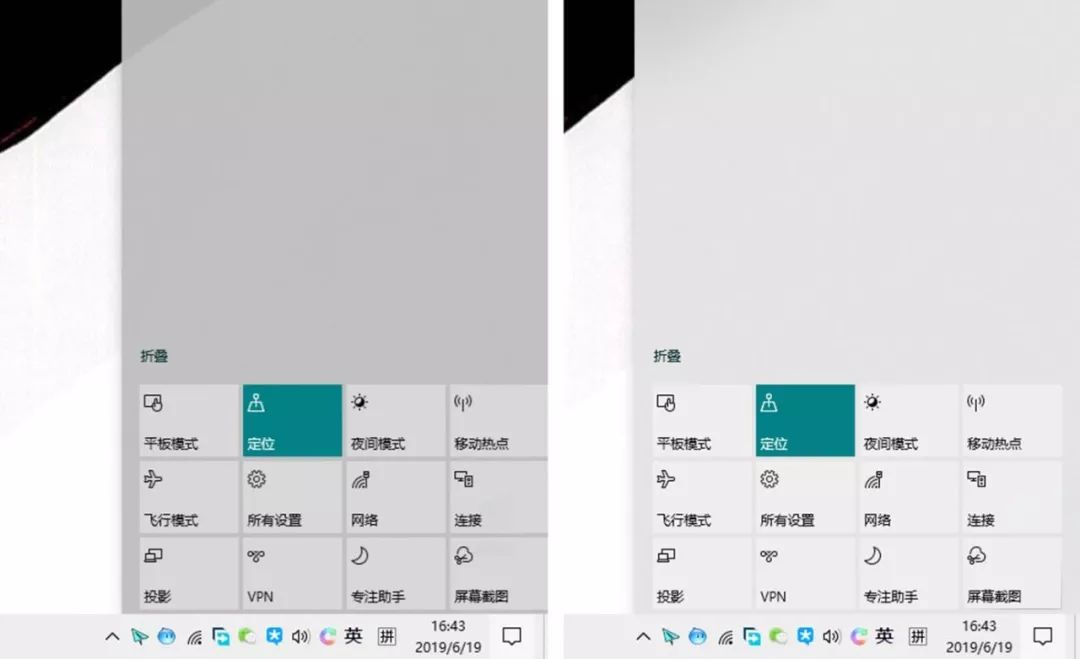The height and width of the screenshot is (659, 1080).
Task: Switch input language 英, darker-panel taskbar
Action: click(354, 636)
